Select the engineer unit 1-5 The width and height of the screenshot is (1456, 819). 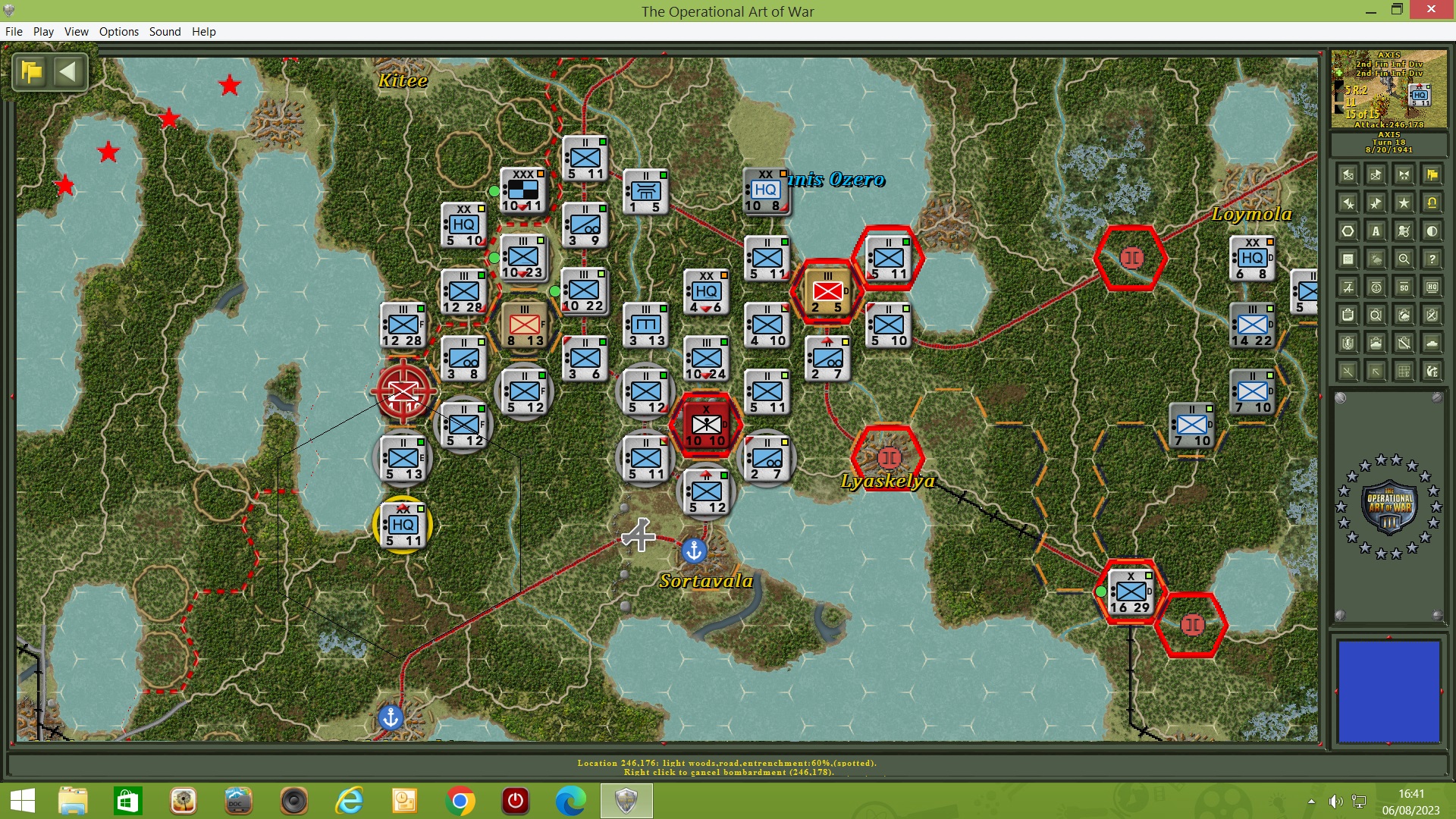645,191
